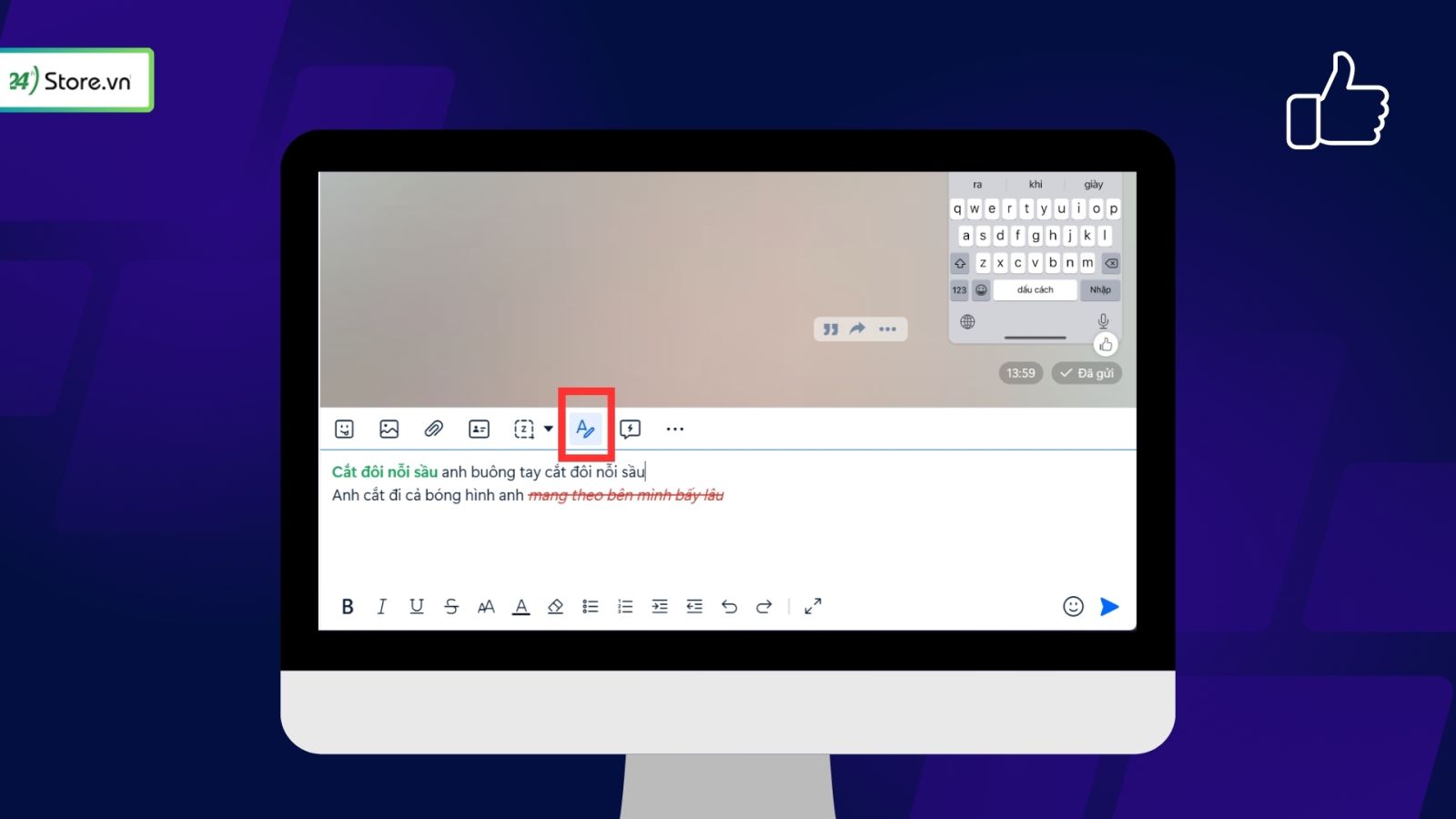
Task: Attach an image using picture icon
Action: coord(389,429)
